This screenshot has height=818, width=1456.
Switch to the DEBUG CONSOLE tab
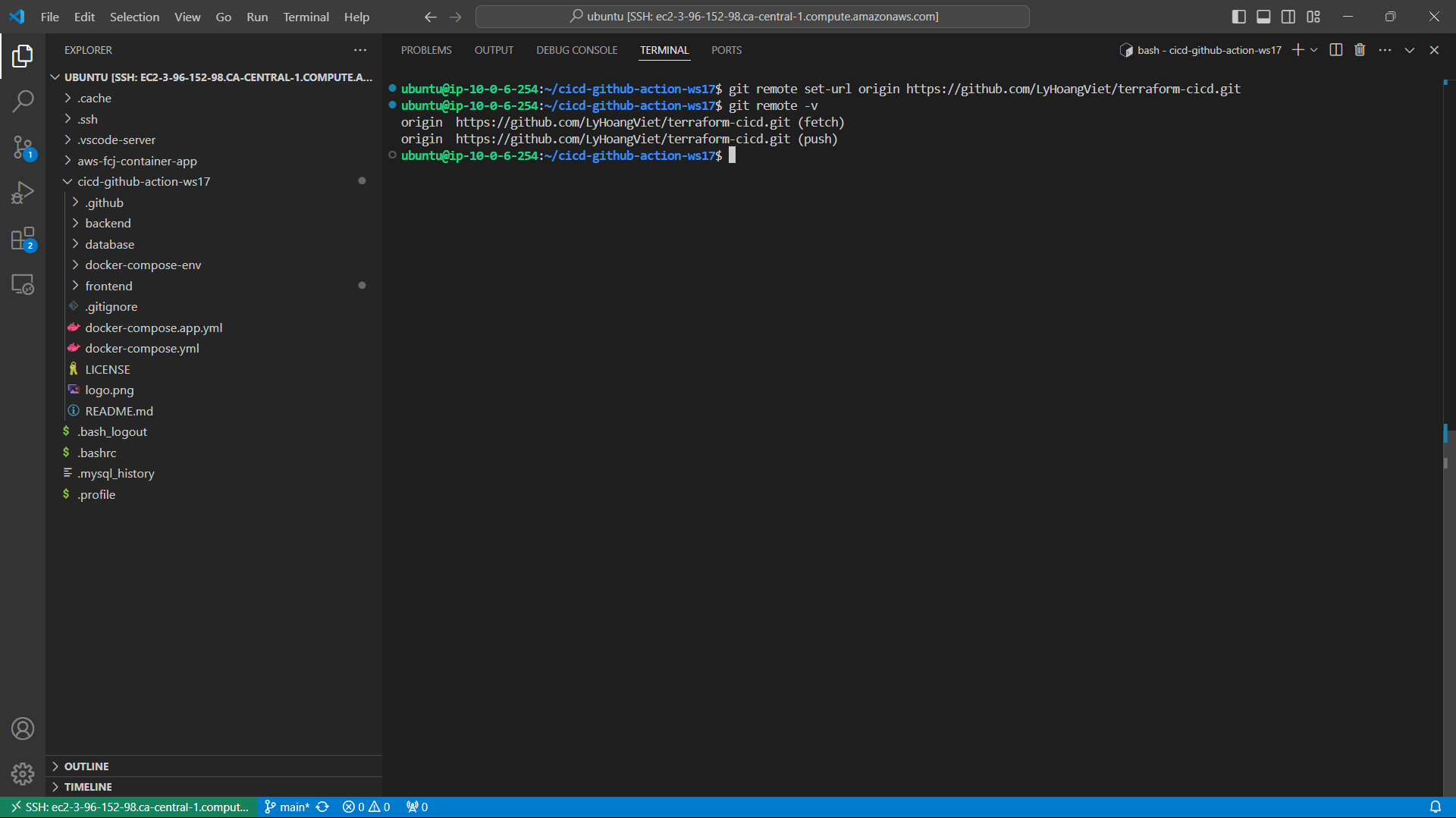coord(576,50)
